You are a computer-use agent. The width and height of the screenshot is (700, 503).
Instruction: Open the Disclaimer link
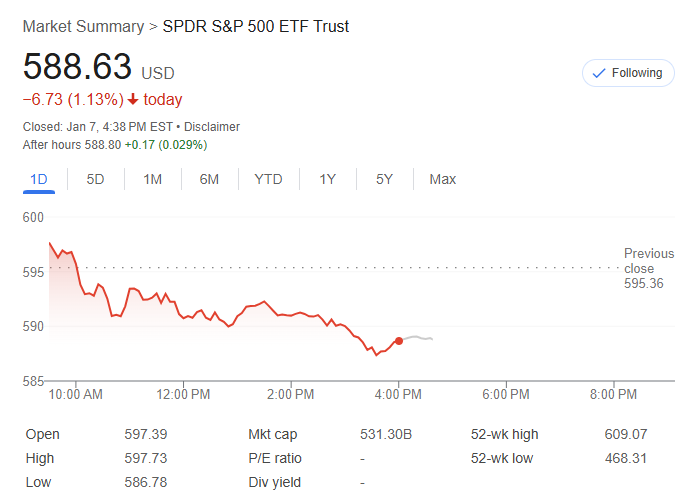coord(212,127)
